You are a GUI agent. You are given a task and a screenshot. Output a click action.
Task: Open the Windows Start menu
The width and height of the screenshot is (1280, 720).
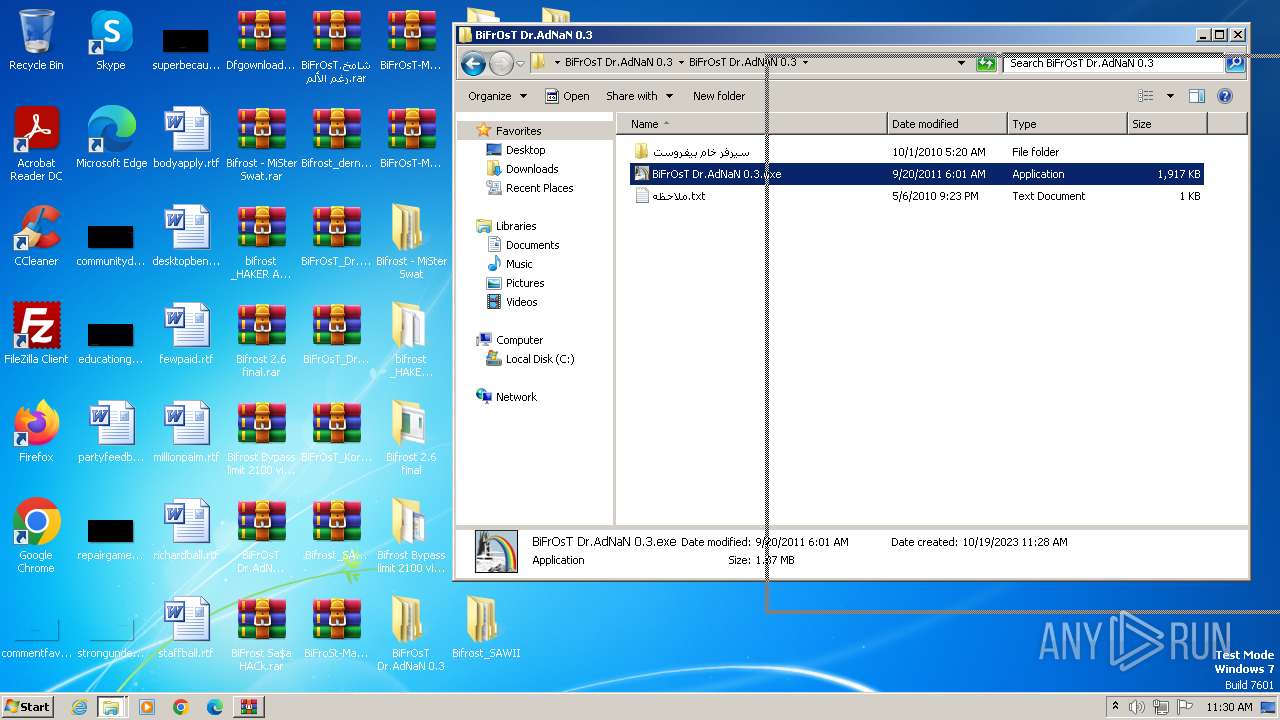coord(28,707)
